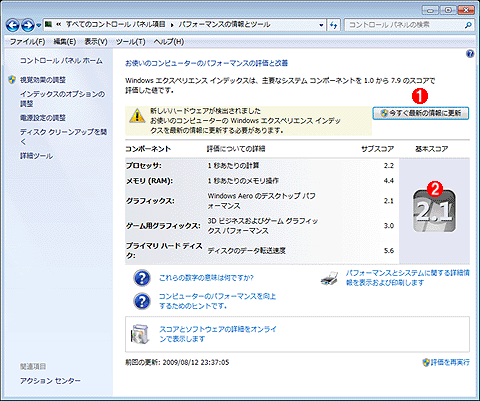Click question icon beside コンピューターのパフォーマンスを向上

click(x=142, y=301)
